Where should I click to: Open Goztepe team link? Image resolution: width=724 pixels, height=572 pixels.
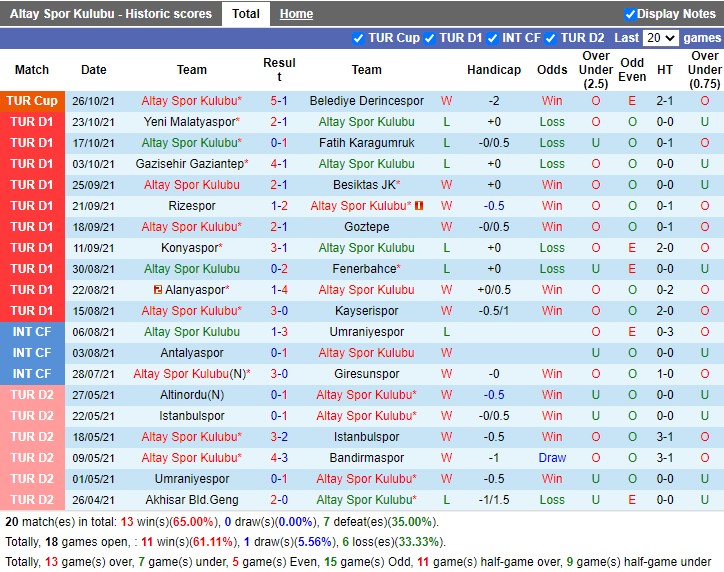pyautogui.click(x=367, y=227)
